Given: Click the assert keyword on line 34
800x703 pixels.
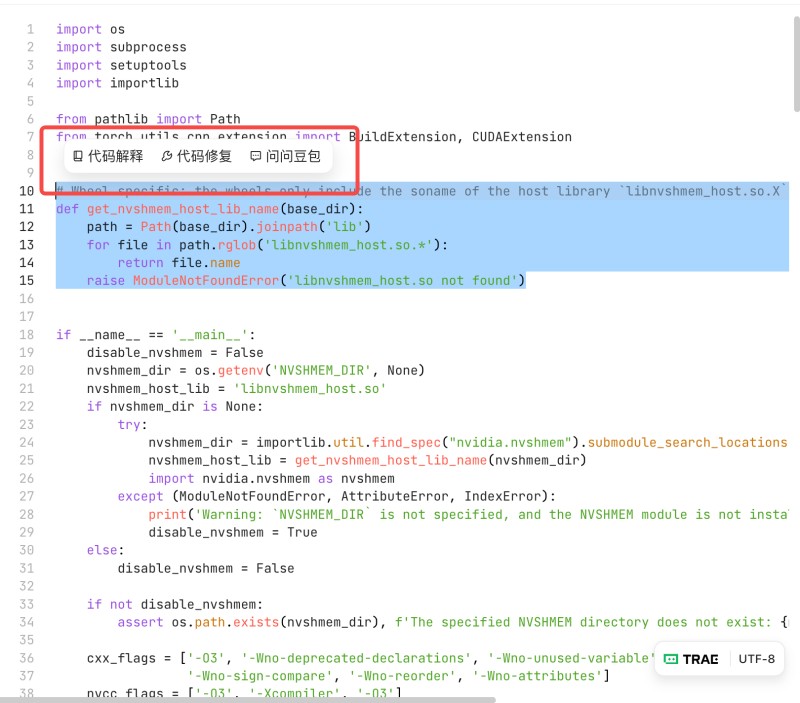Looking at the screenshot, I should tap(140, 623).
